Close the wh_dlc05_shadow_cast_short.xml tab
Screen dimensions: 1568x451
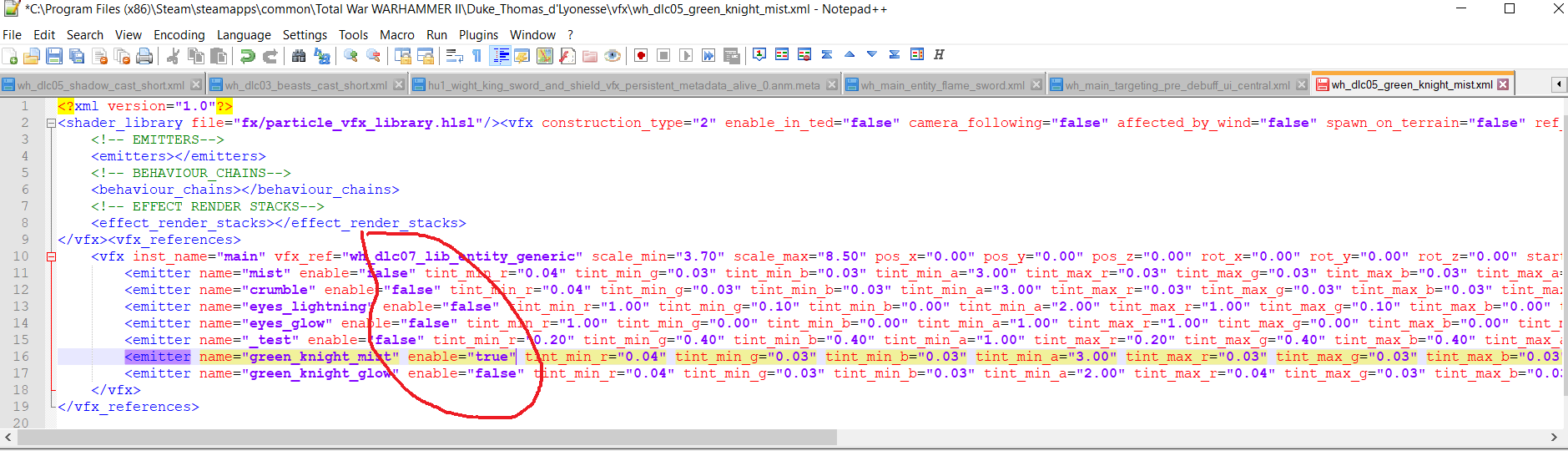[196, 85]
